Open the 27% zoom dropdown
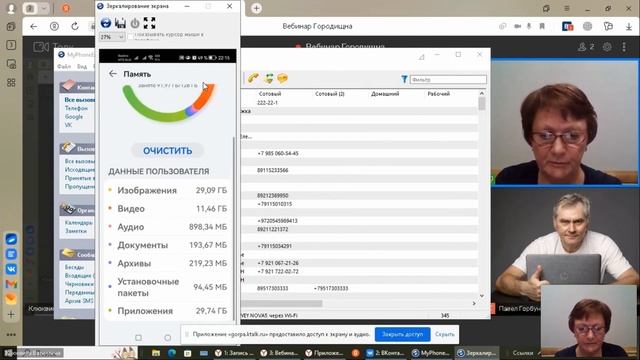Image resolution: width=640 pixels, height=360 pixels. pyautogui.click(x=112, y=37)
